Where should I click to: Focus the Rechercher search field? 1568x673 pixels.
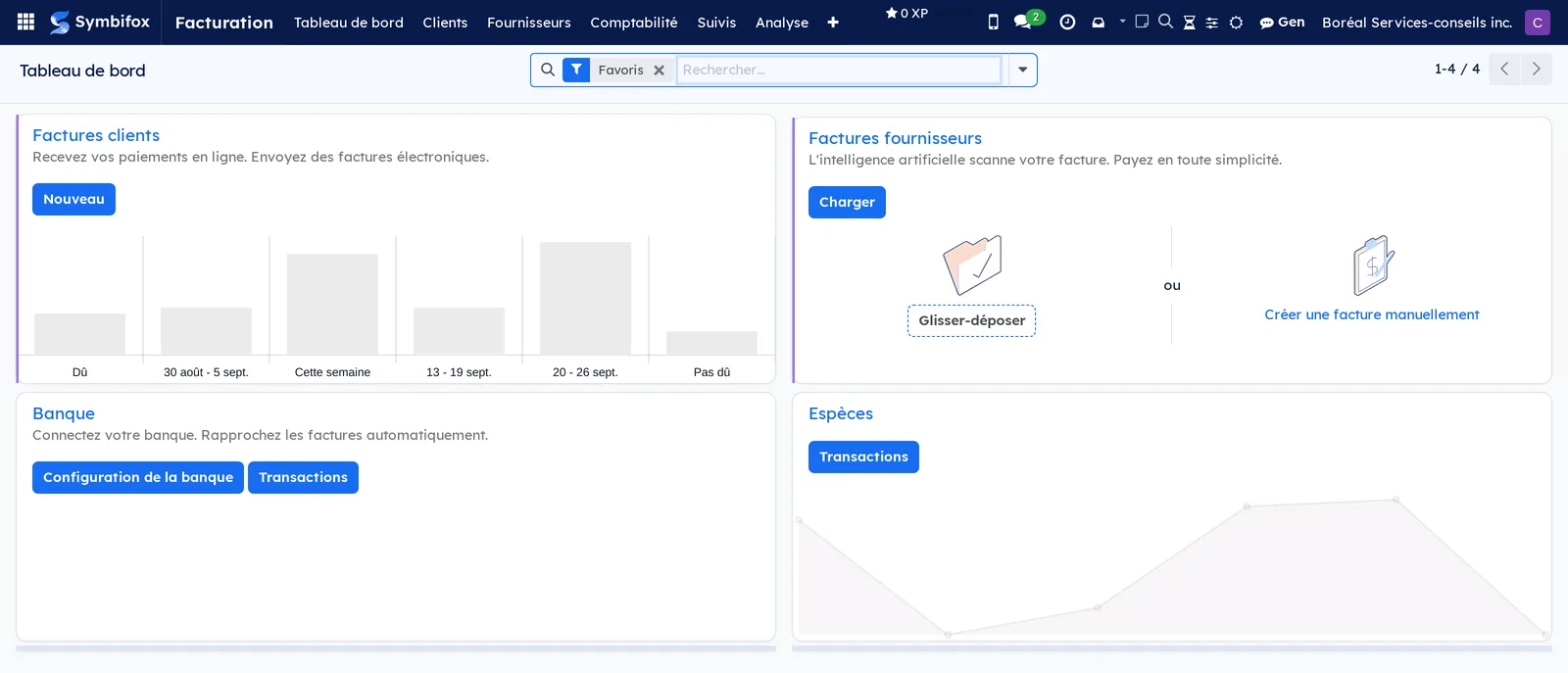pyautogui.click(x=839, y=70)
